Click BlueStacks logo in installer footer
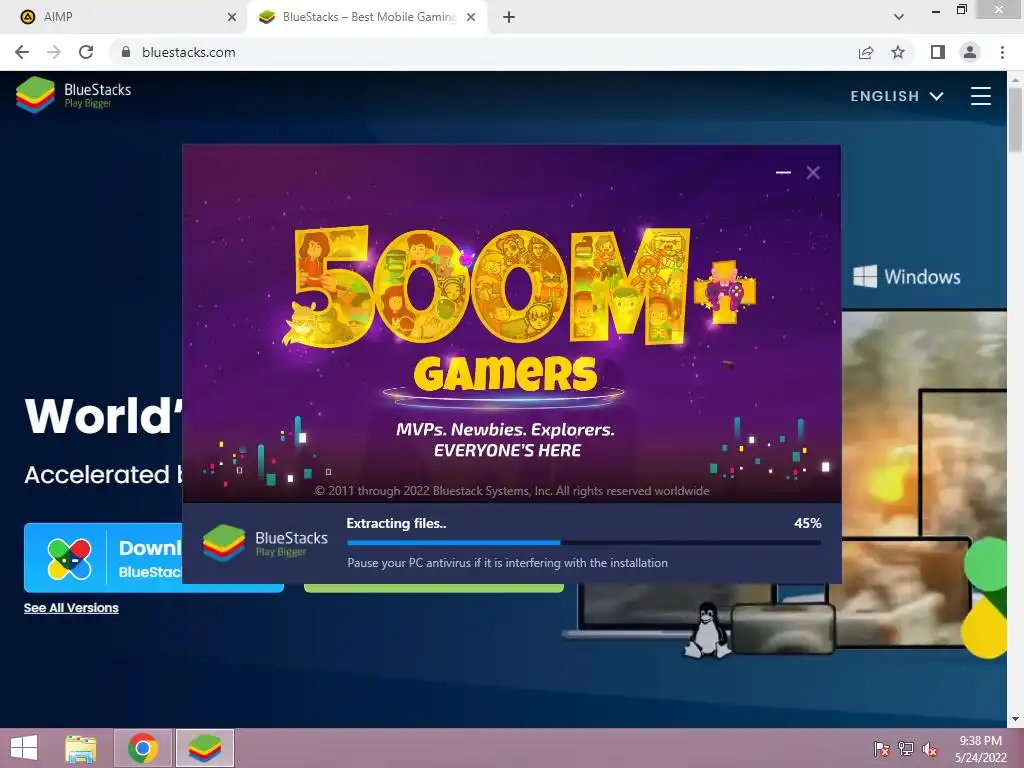 pyautogui.click(x=265, y=543)
